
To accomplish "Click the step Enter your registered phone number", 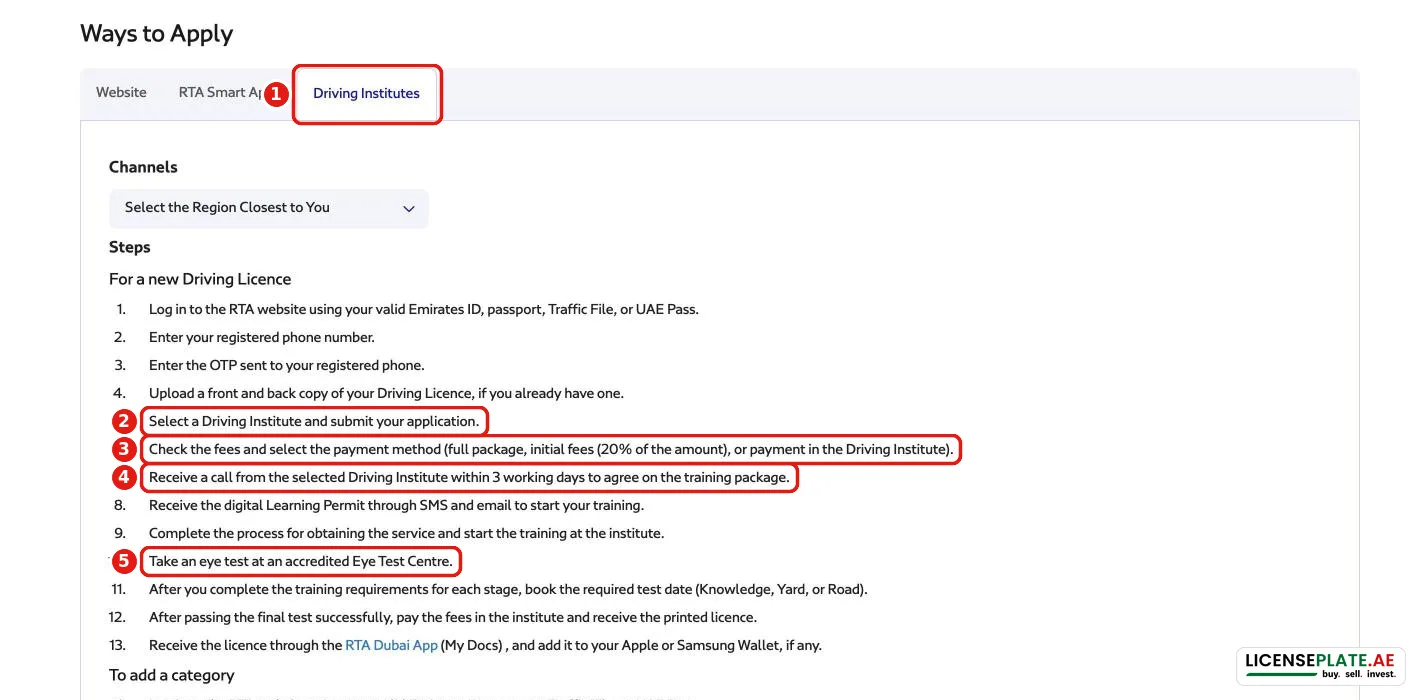I will click(x=262, y=337).
